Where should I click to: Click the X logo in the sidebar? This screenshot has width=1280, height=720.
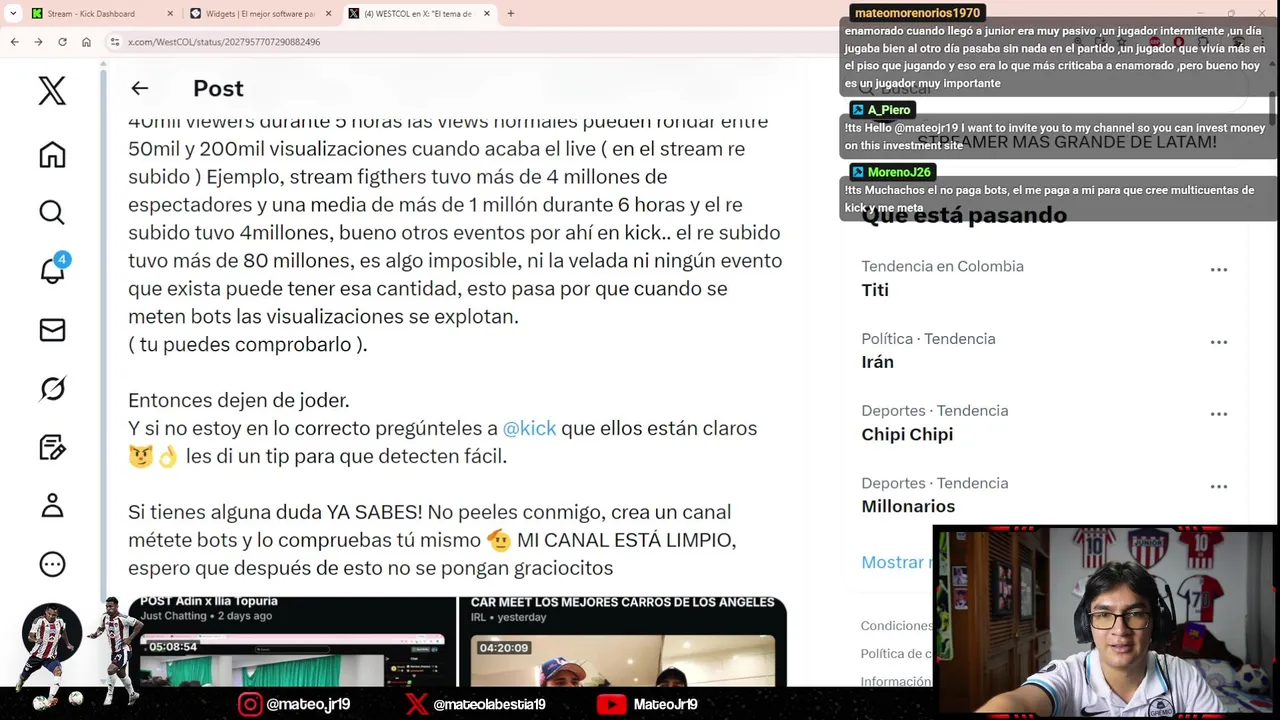click(52, 90)
